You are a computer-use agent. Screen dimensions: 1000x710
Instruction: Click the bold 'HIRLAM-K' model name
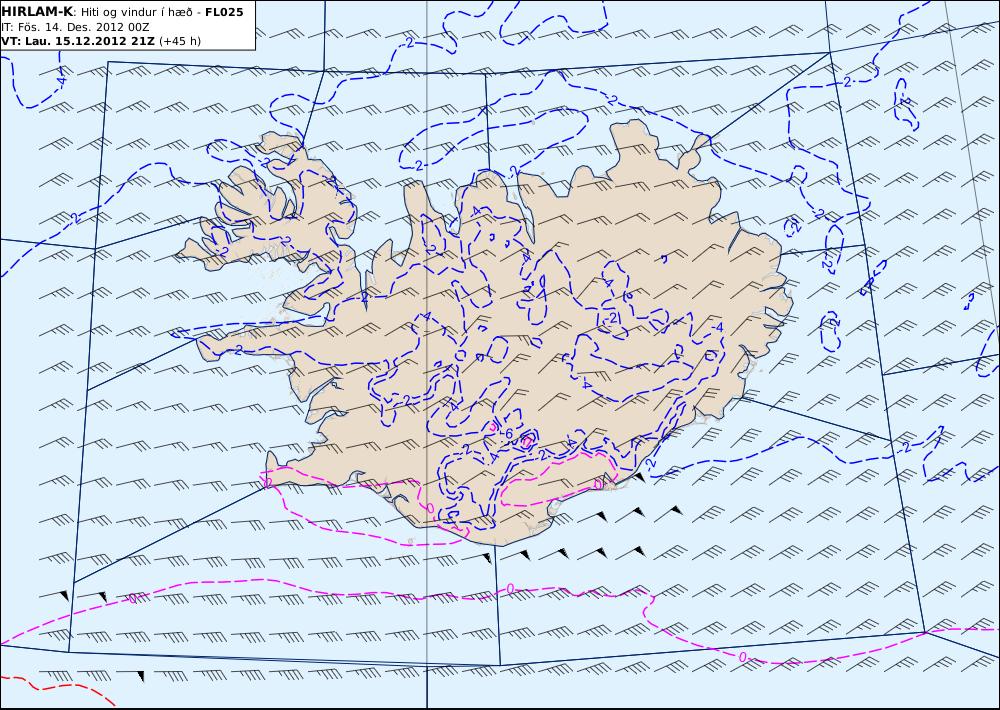point(38,12)
